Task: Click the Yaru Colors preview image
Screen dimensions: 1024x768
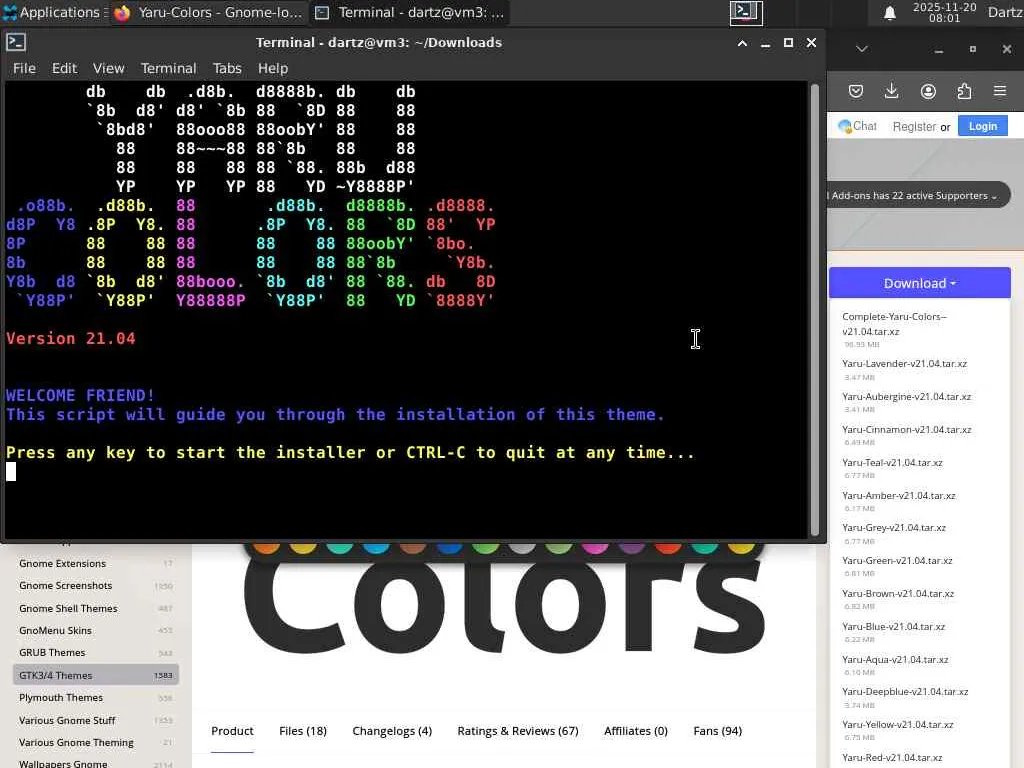Action: point(503,601)
